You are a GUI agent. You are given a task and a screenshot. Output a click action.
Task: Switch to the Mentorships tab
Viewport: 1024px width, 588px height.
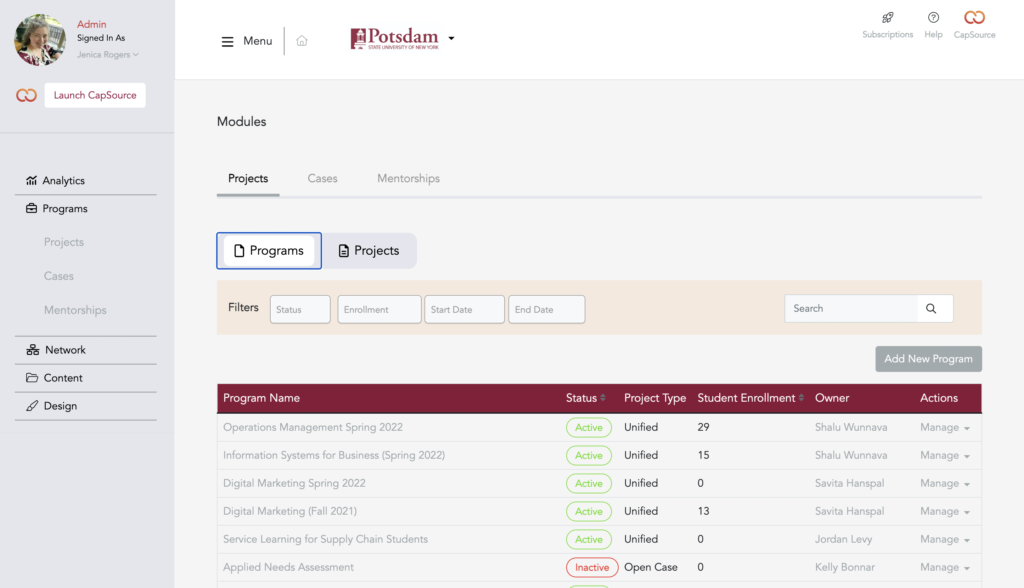click(x=408, y=178)
